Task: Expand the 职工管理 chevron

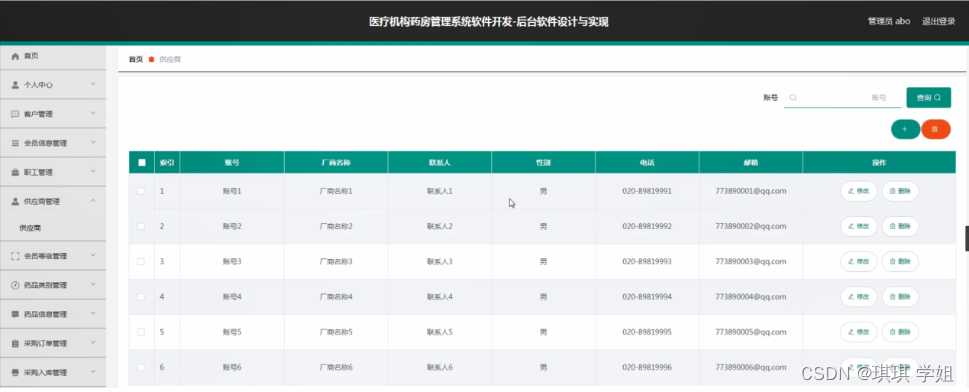Action: 93,171
